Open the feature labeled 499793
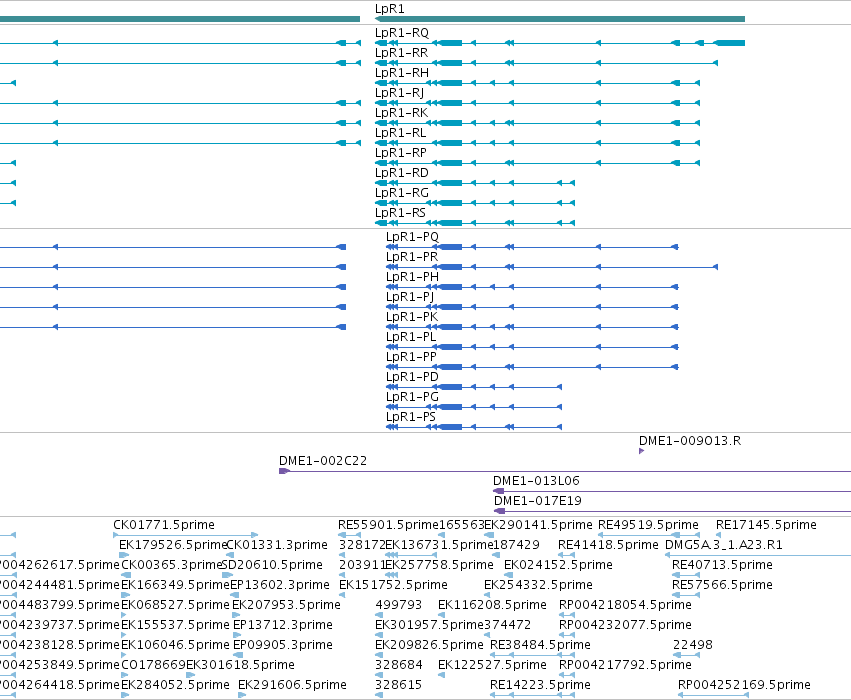This screenshot has width=851, height=700. (398, 605)
